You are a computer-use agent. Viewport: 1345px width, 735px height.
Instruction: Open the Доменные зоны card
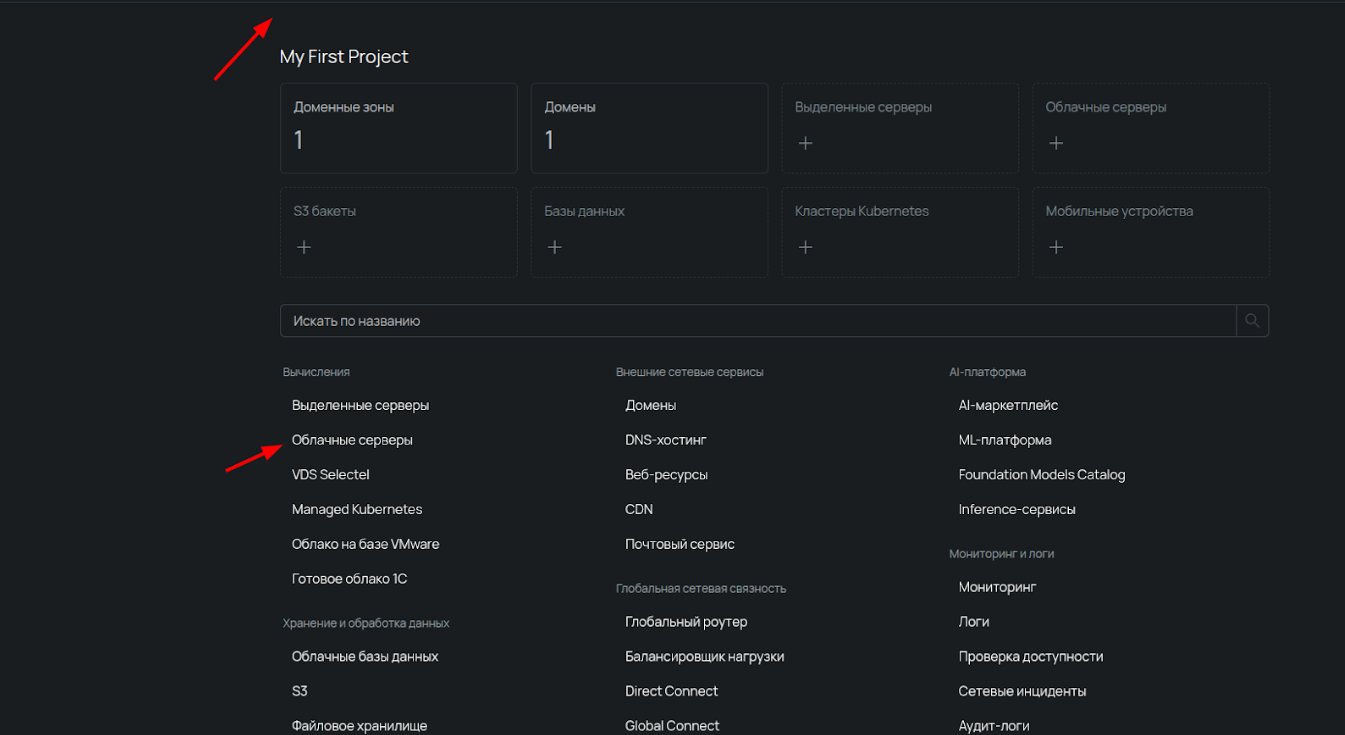398,128
